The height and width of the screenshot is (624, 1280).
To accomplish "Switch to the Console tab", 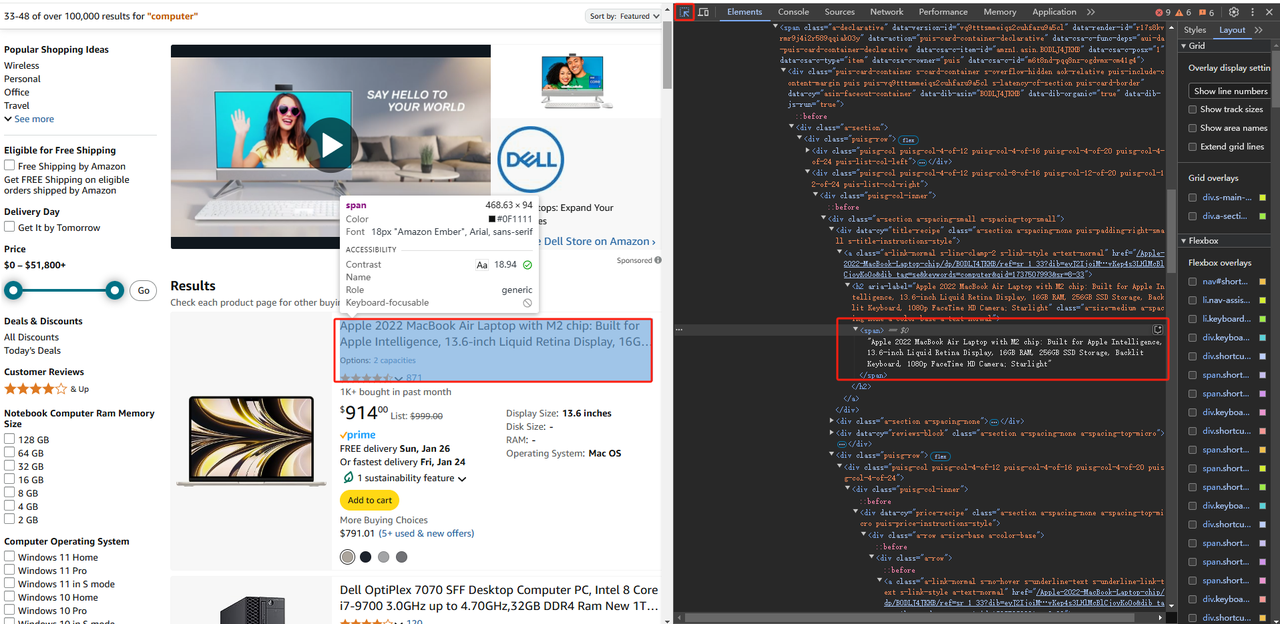I will point(794,12).
